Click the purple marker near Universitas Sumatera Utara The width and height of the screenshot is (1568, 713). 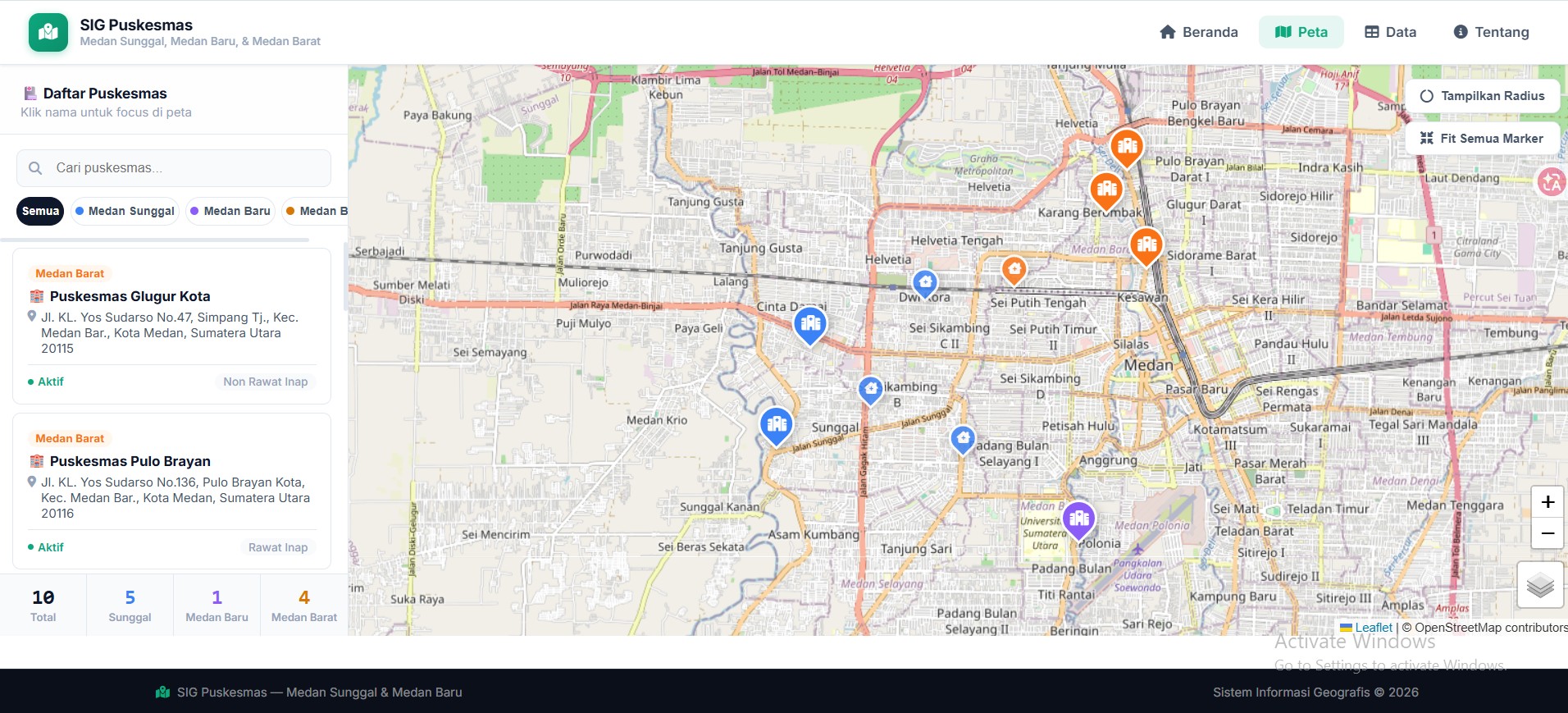pos(1078,519)
